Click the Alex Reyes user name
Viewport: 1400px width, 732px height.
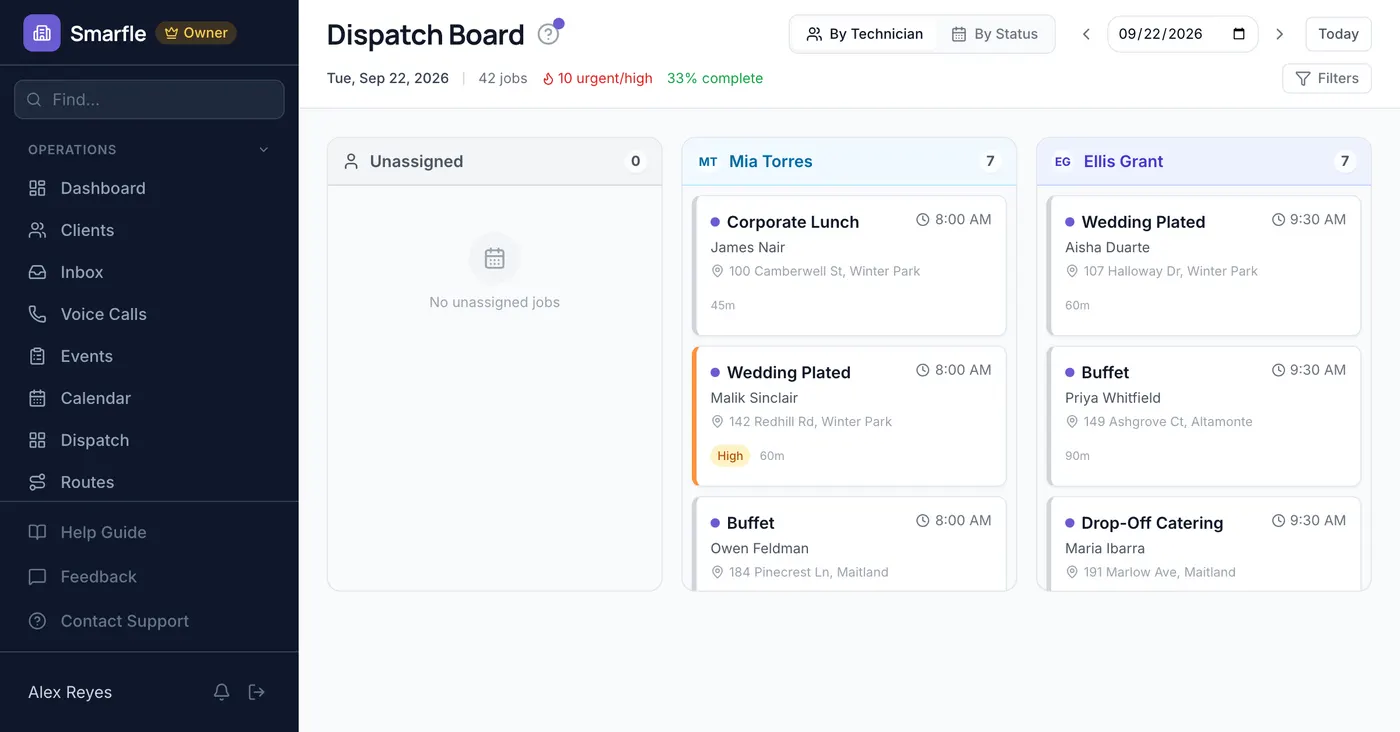[70, 692]
